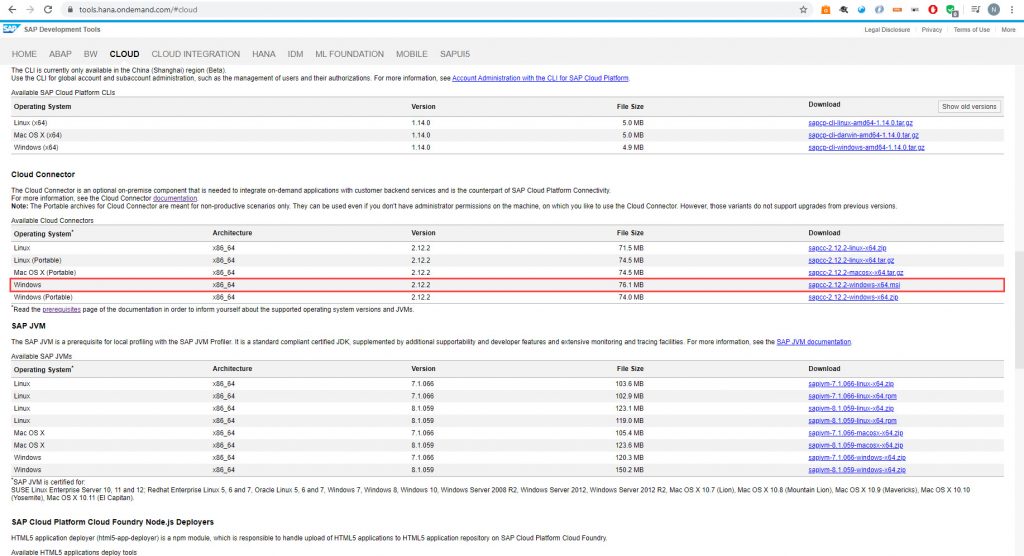Open the Cloud Connector documentation link

(174, 199)
